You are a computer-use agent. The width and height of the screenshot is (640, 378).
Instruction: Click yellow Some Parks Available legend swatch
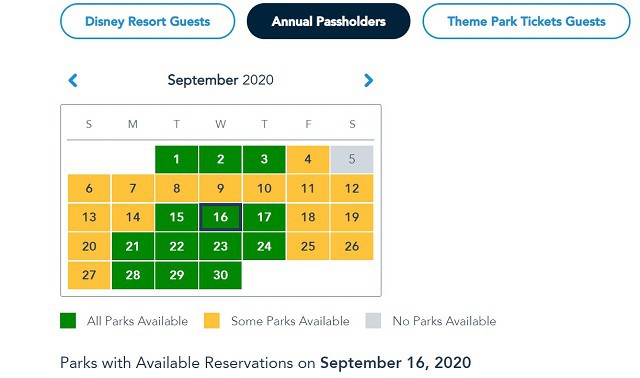point(212,321)
